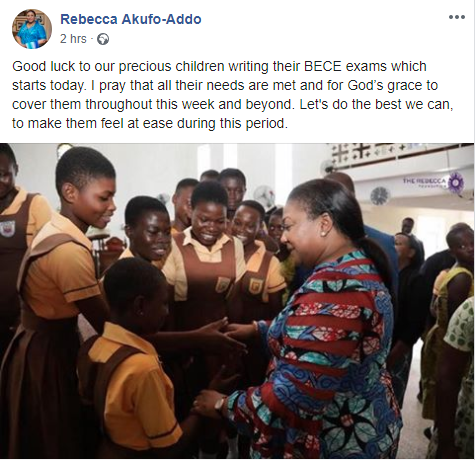Select the word 'BECE' in the post text
475x460 pixels.
[323, 66]
